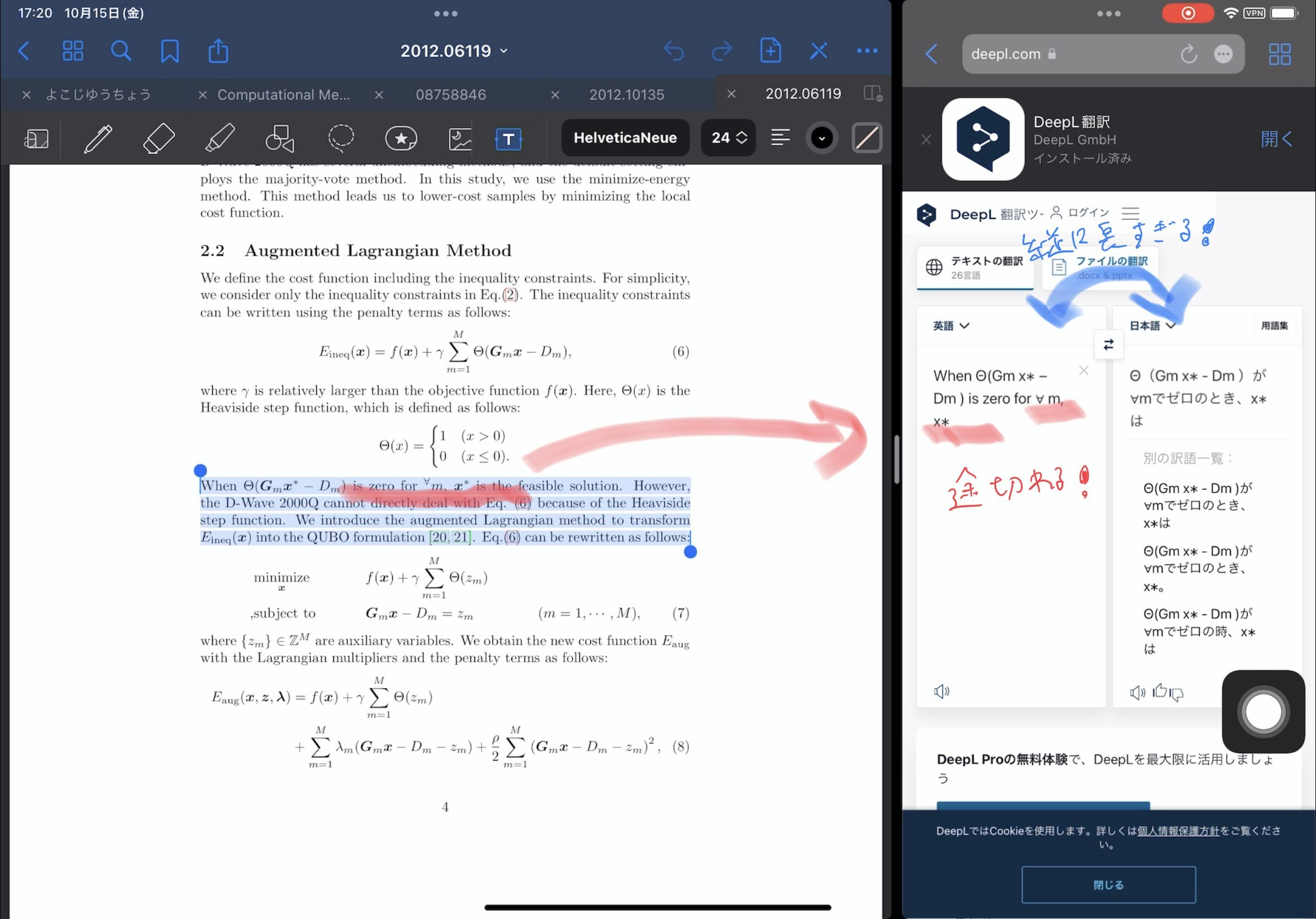The height and width of the screenshot is (919, 1316).
Task: Expand 日本語 target language dropdown
Action: [x=1152, y=326]
